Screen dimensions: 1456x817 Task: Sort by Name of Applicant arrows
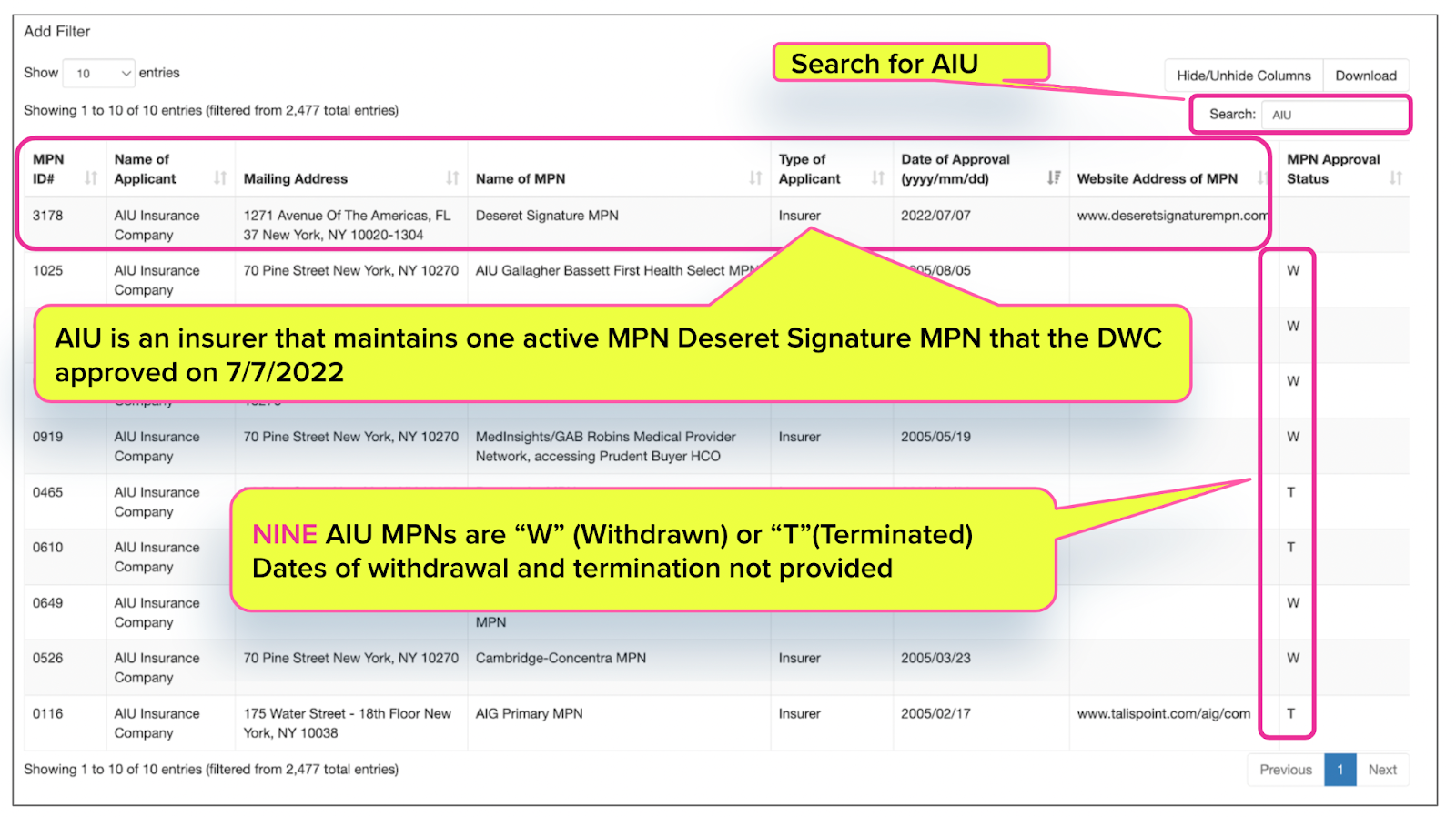coord(220,178)
